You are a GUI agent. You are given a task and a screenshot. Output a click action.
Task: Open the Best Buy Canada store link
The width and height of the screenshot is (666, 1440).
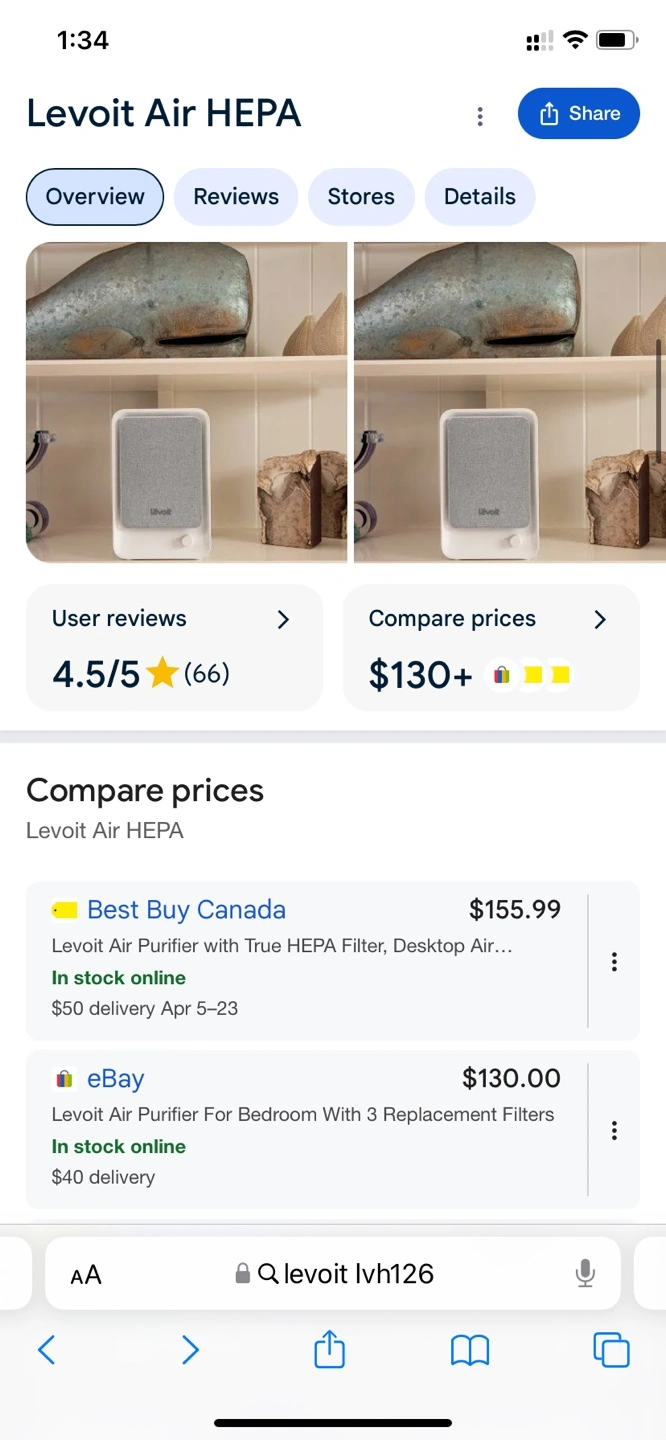click(x=186, y=910)
